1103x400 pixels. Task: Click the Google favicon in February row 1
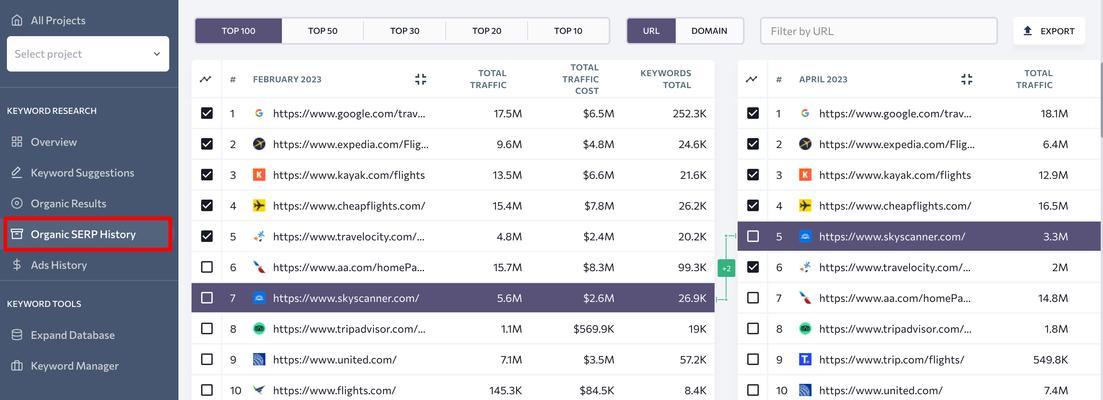click(x=259, y=113)
